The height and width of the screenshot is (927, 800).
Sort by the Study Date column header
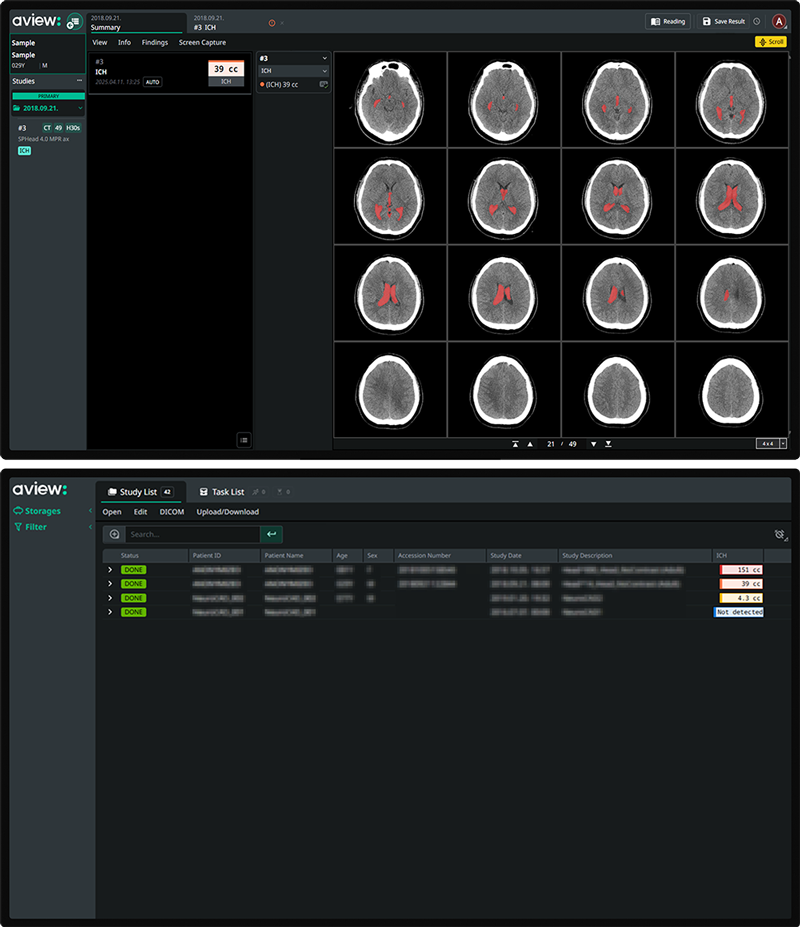(x=522, y=556)
